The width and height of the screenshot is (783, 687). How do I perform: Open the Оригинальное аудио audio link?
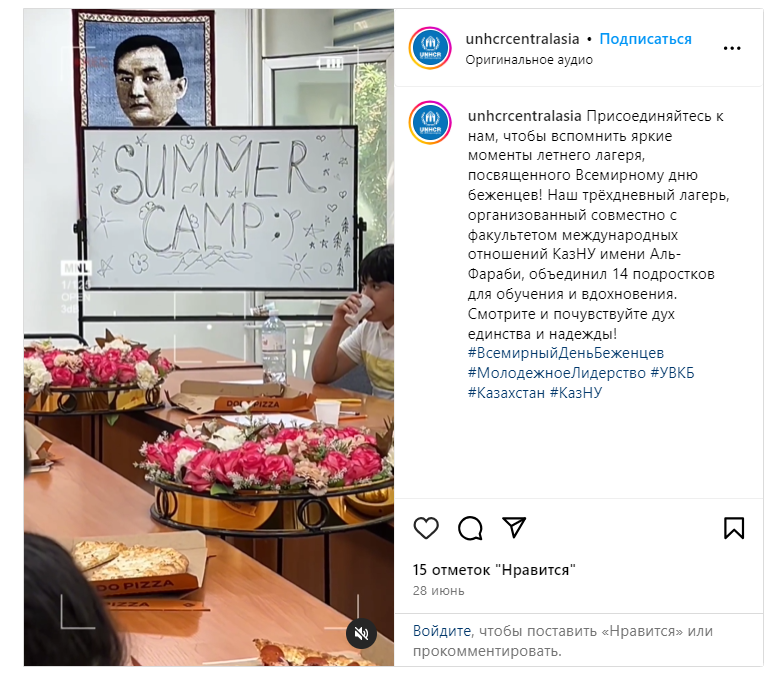(x=529, y=60)
